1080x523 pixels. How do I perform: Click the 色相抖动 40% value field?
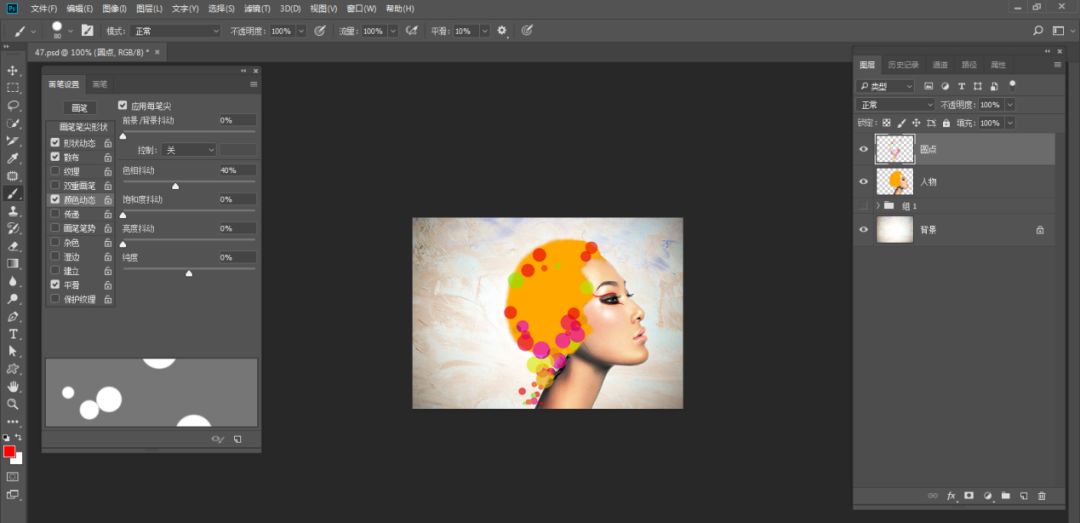click(x=238, y=170)
